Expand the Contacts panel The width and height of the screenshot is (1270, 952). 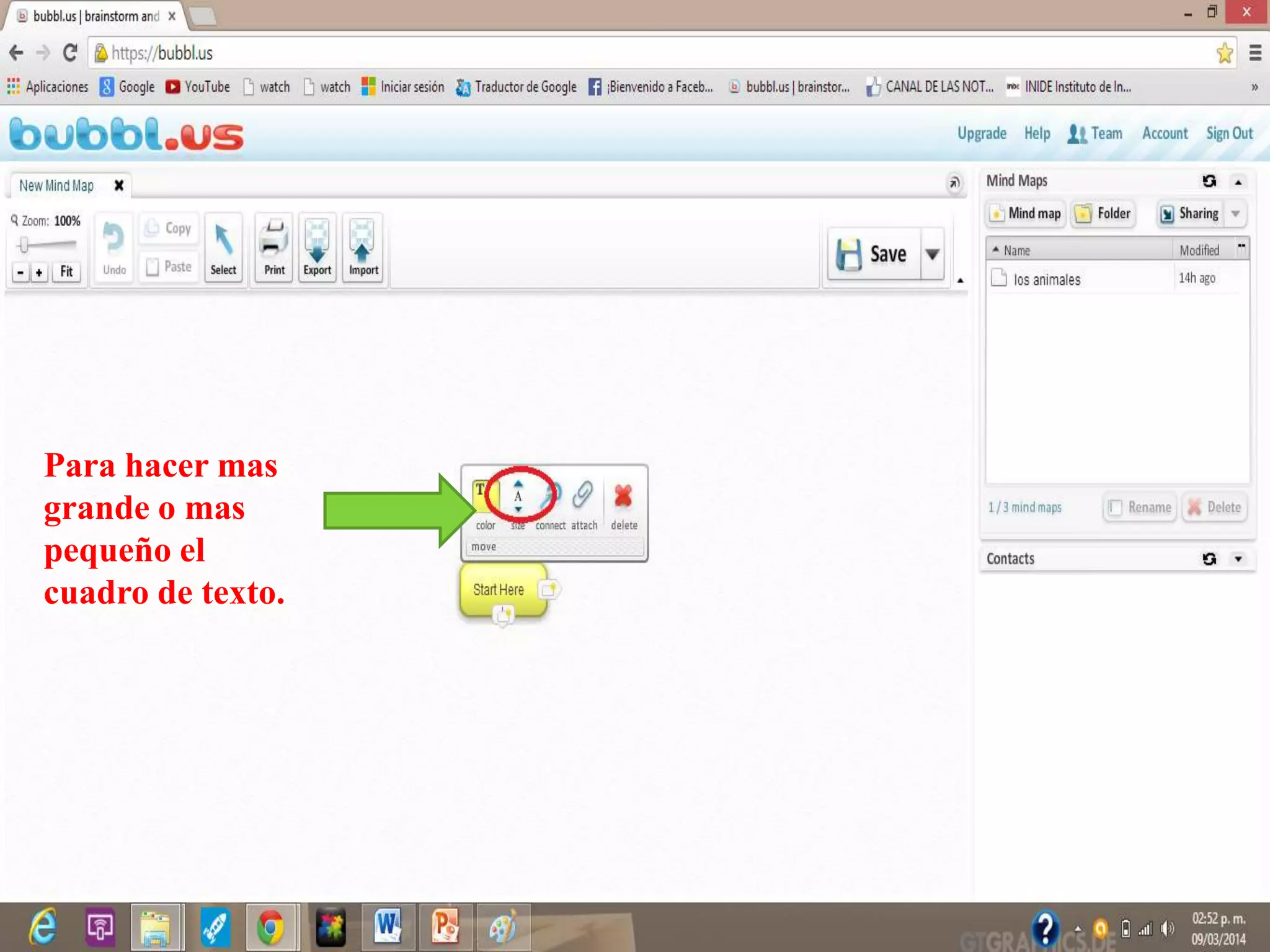pos(1238,559)
